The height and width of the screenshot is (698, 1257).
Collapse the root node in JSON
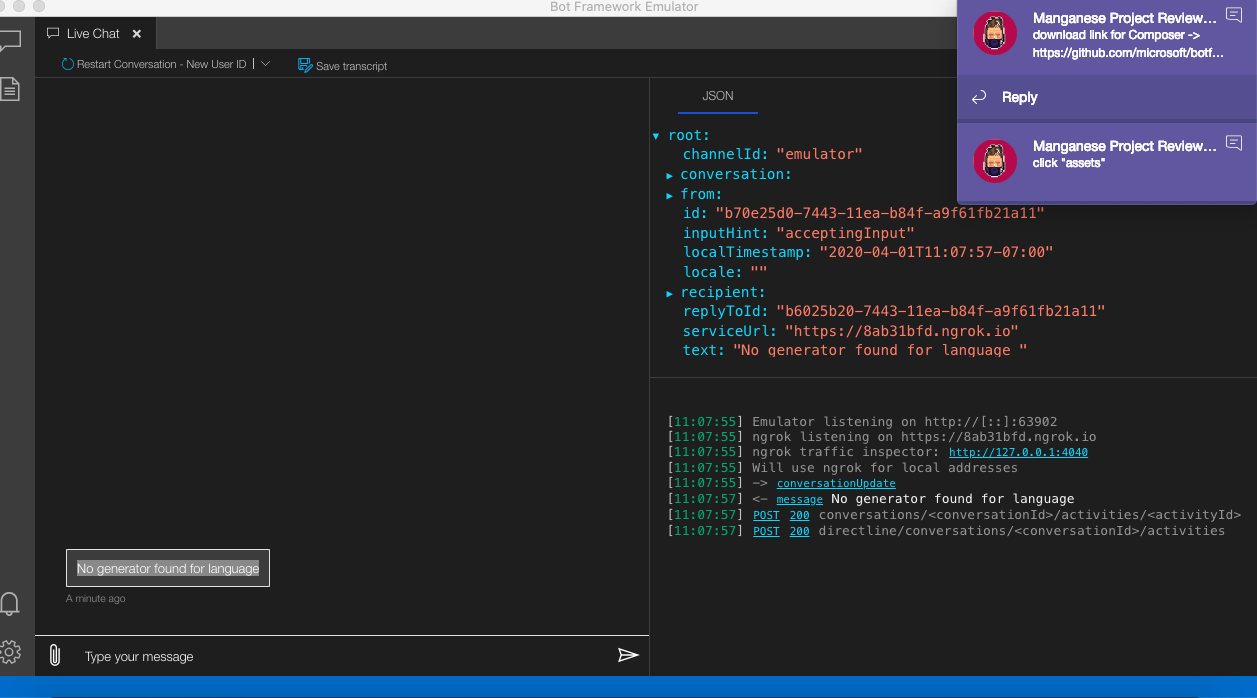(656, 135)
